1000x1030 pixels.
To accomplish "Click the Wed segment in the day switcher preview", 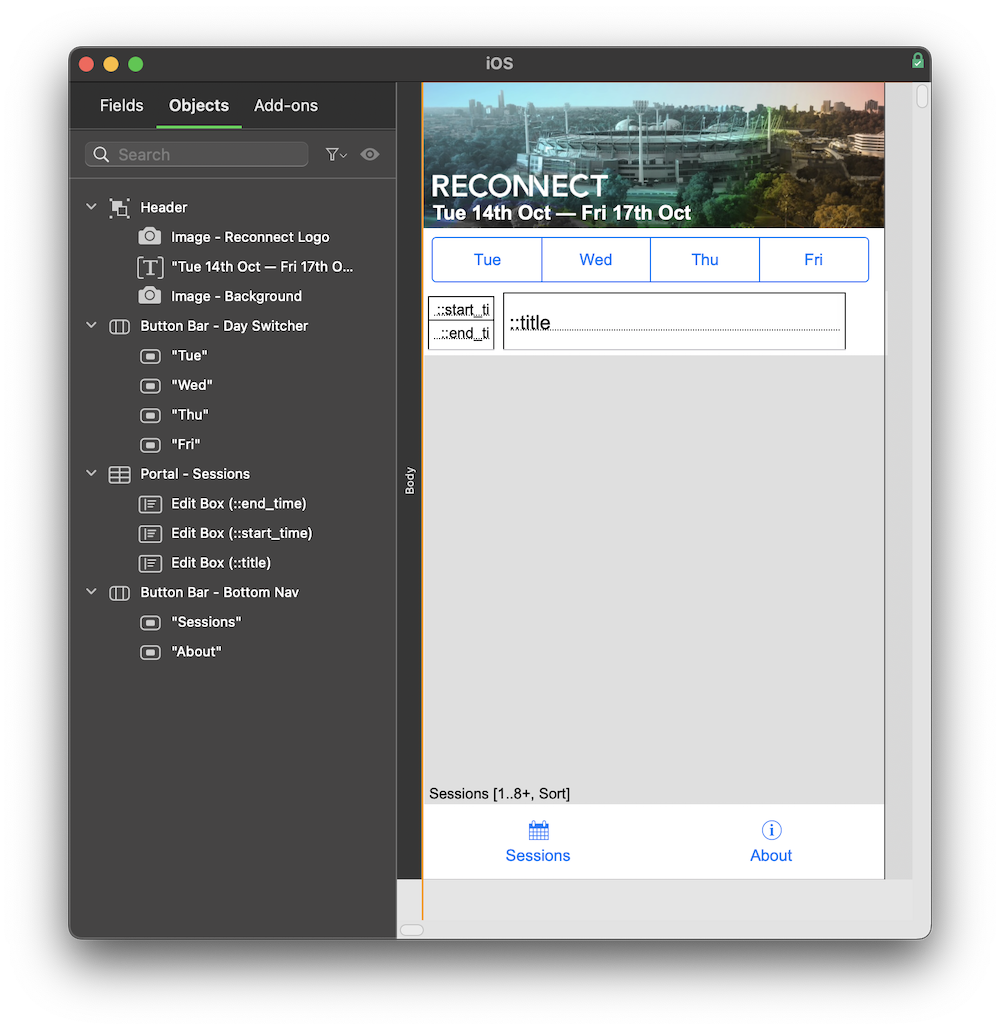I will point(595,259).
